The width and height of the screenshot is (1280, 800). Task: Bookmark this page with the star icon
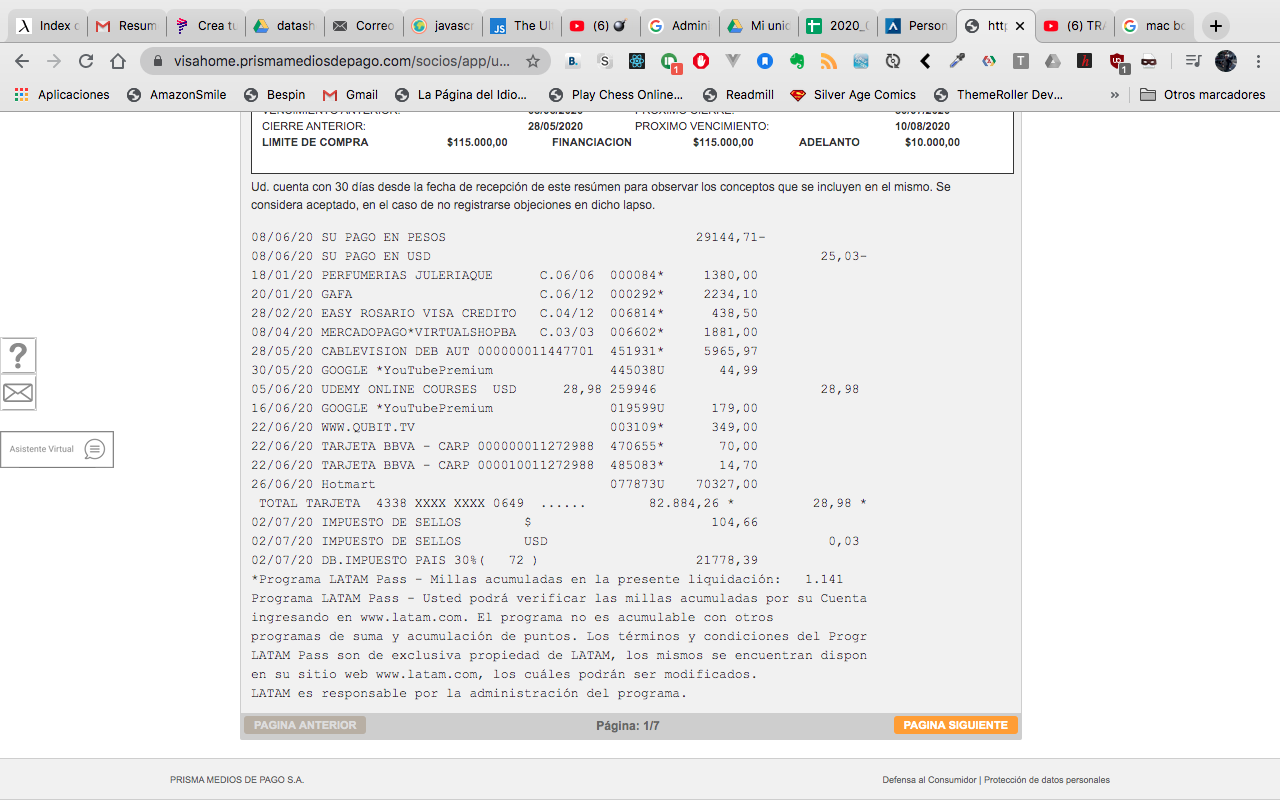click(533, 61)
